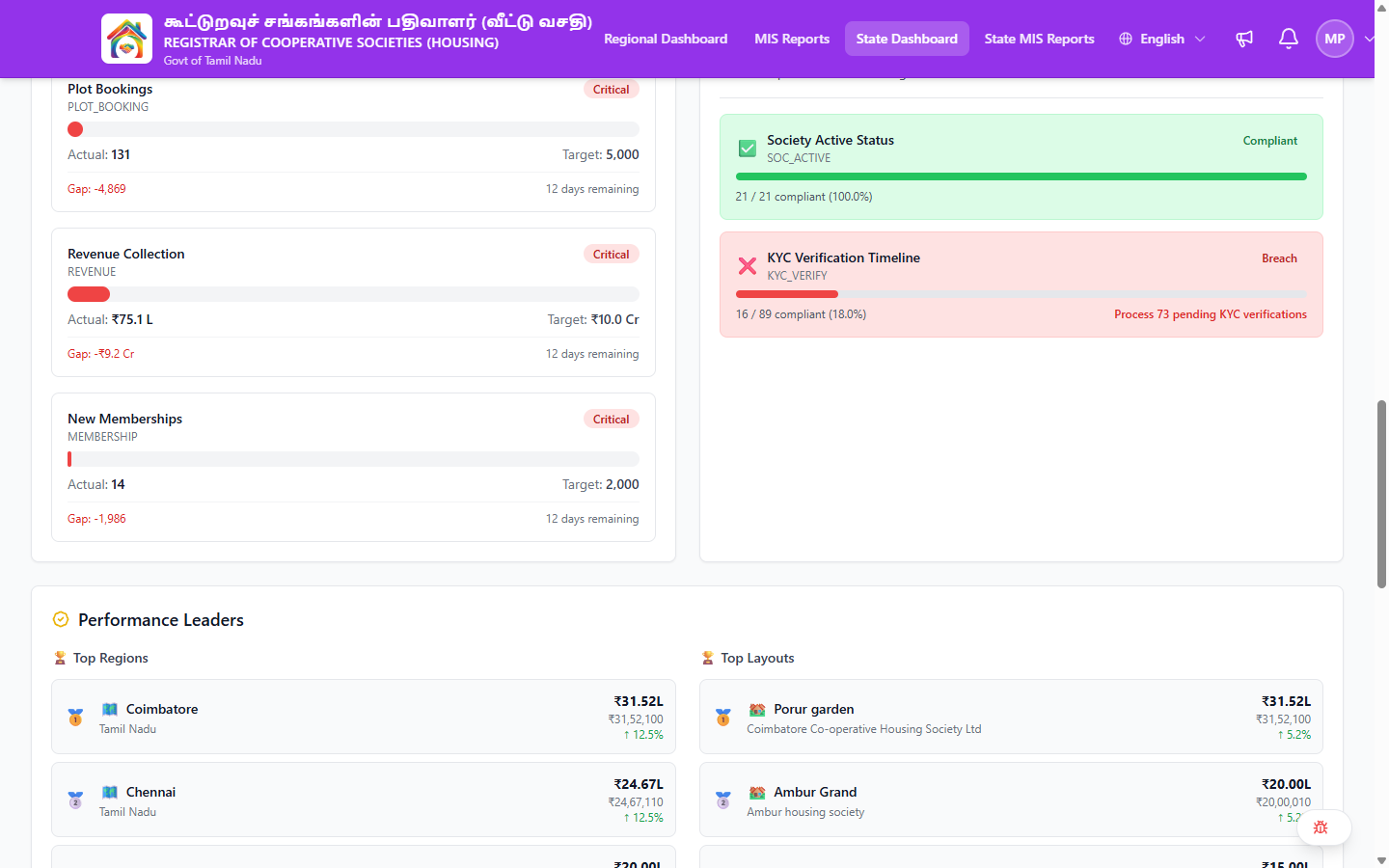Click the houses icon next to Porur garden
1389x868 pixels.
pyautogui.click(x=757, y=710)
